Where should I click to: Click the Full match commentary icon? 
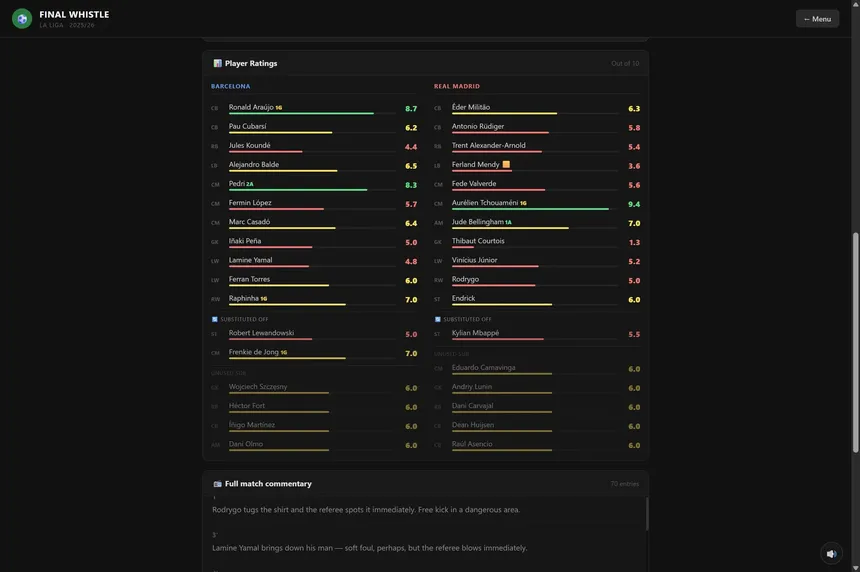(x=217, y=484)
